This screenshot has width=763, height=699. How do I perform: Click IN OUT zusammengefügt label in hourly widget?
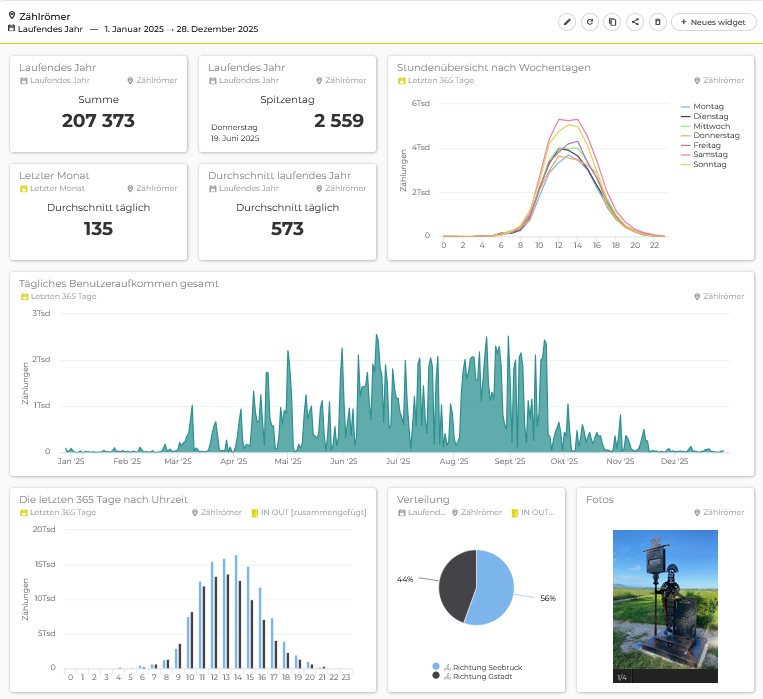(x=307, y=512)
